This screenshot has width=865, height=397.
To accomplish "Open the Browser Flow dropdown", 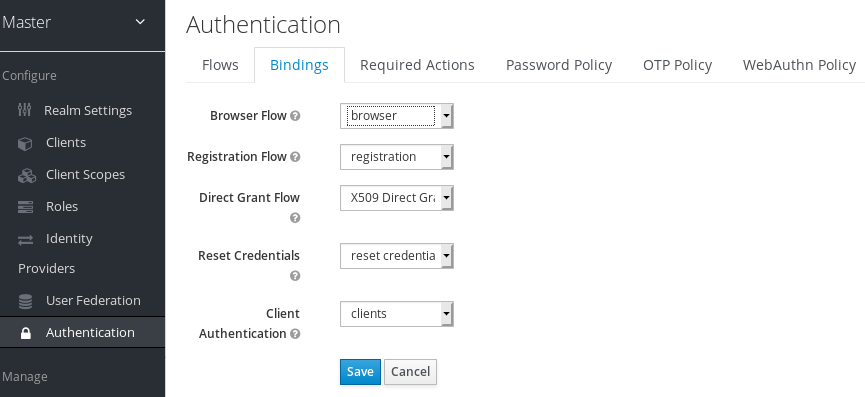I will 397,116.
